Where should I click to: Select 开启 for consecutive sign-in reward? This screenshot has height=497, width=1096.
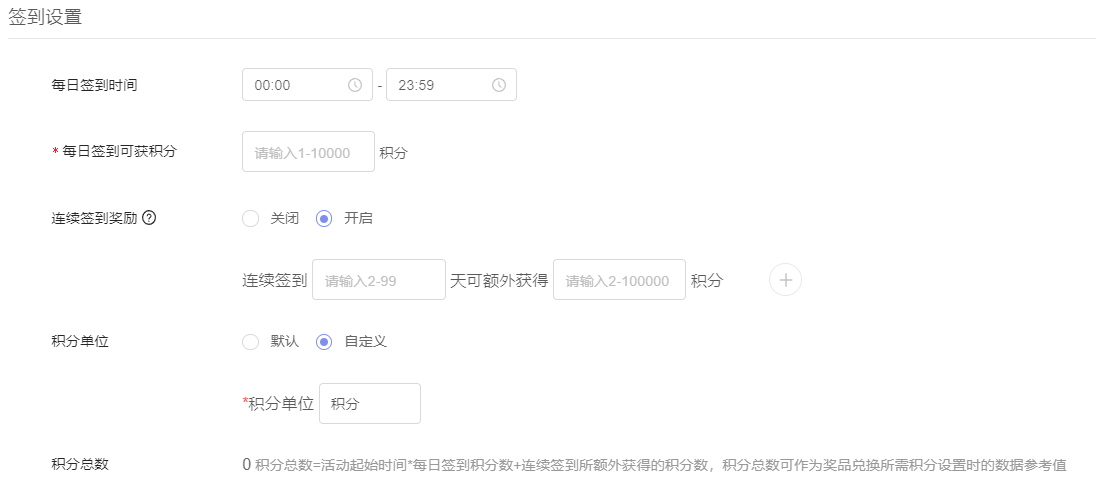(x=324, y=219)
